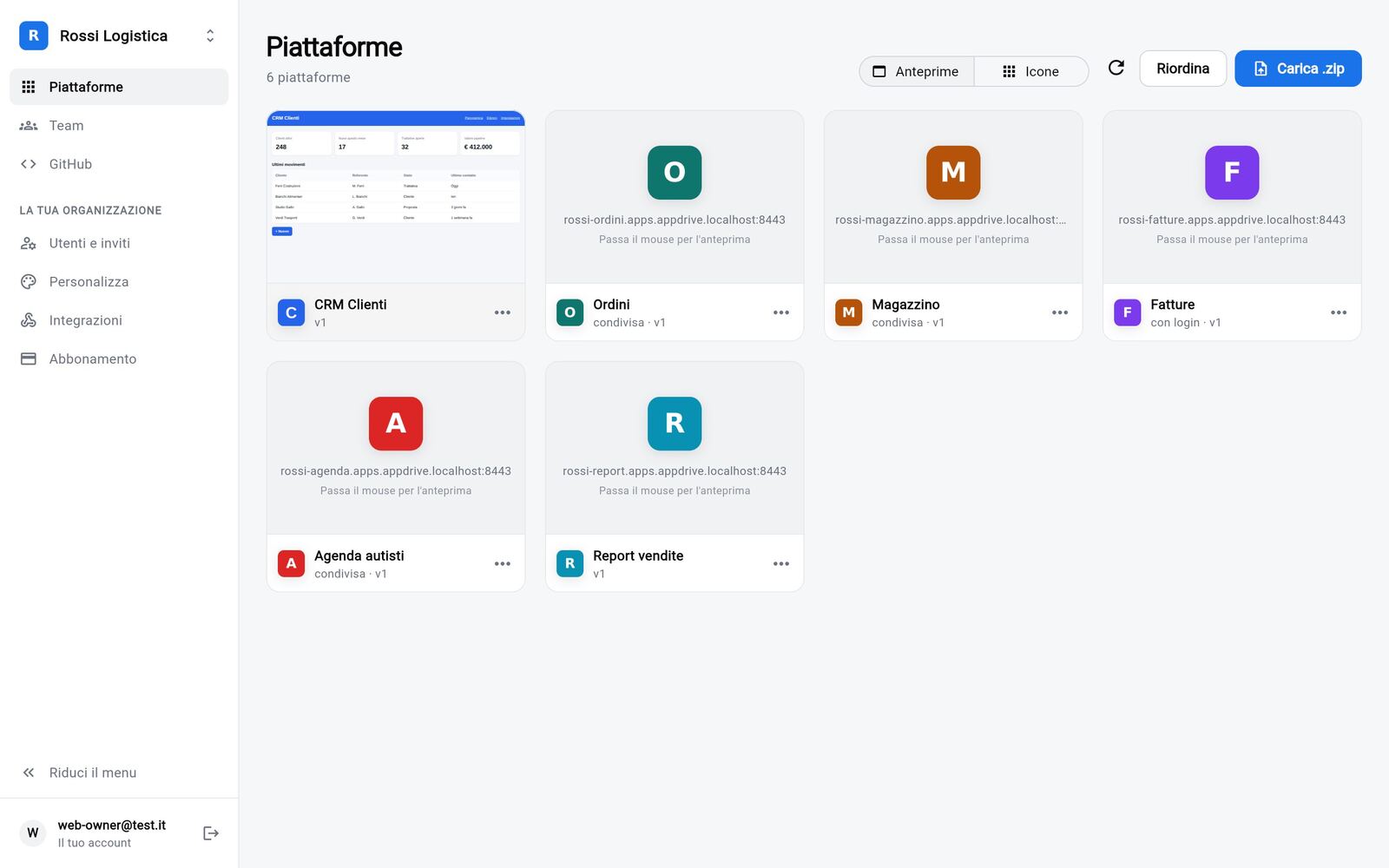Image resolution: width=1389 pixels, height=868 pixels.
Task: Click the Riordina button
Action: 1182,69
